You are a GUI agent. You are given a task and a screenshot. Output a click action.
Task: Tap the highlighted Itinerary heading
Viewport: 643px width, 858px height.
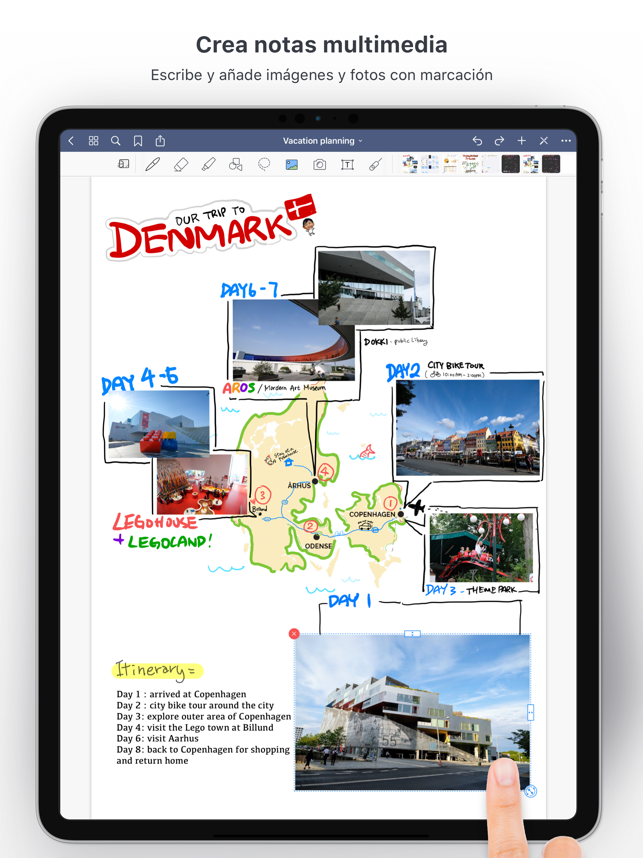157,670
